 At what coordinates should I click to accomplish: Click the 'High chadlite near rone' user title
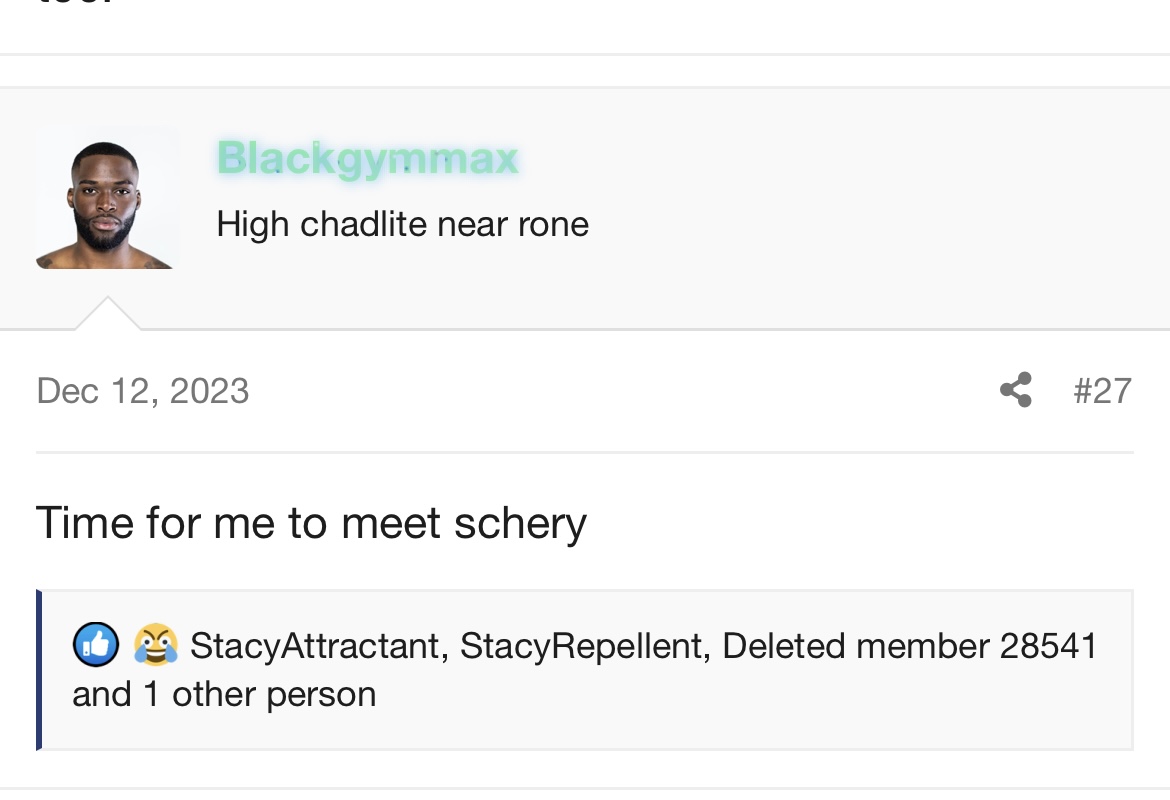(x=403, y=224)
